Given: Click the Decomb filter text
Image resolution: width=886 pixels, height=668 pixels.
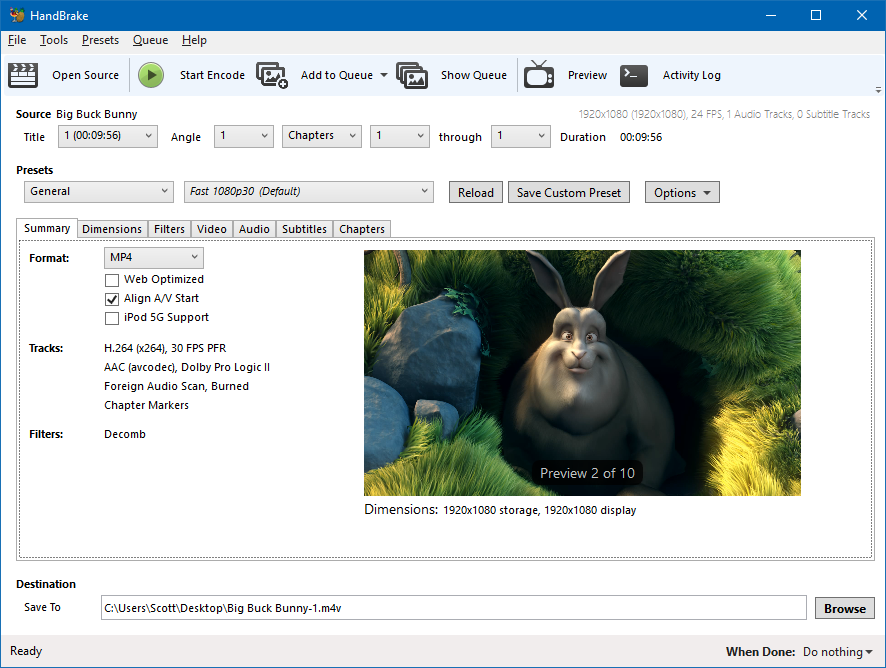Looking at the screenshot, I should point(125,434).
